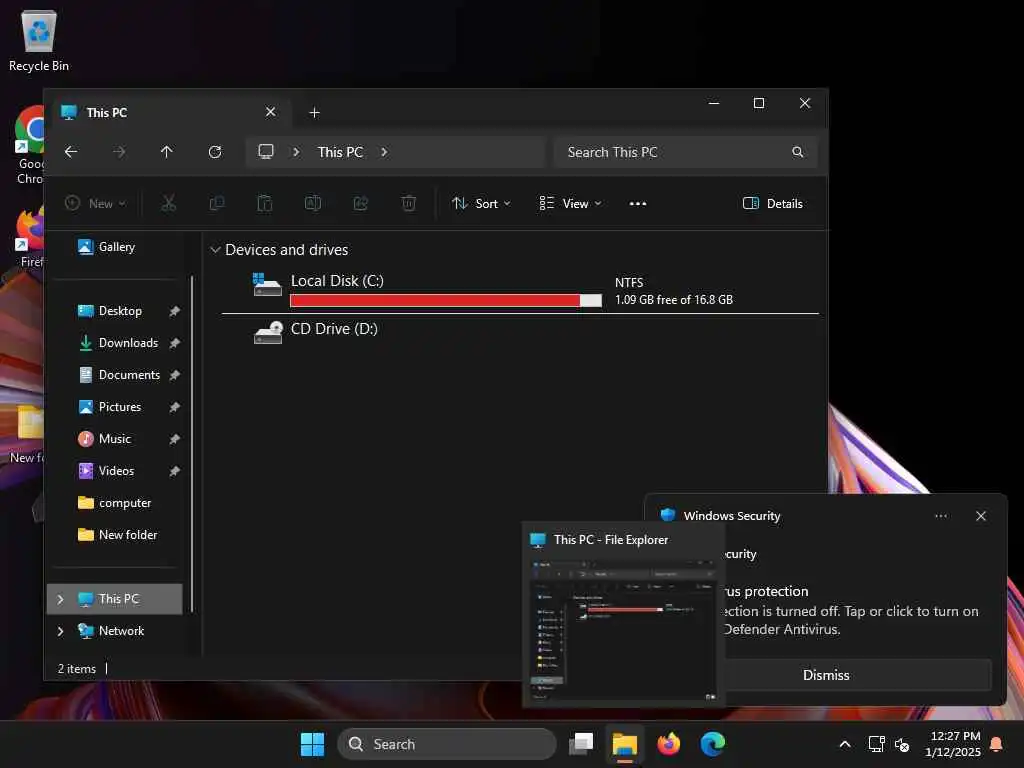Close the Windows Security notification

pos(980,517)
